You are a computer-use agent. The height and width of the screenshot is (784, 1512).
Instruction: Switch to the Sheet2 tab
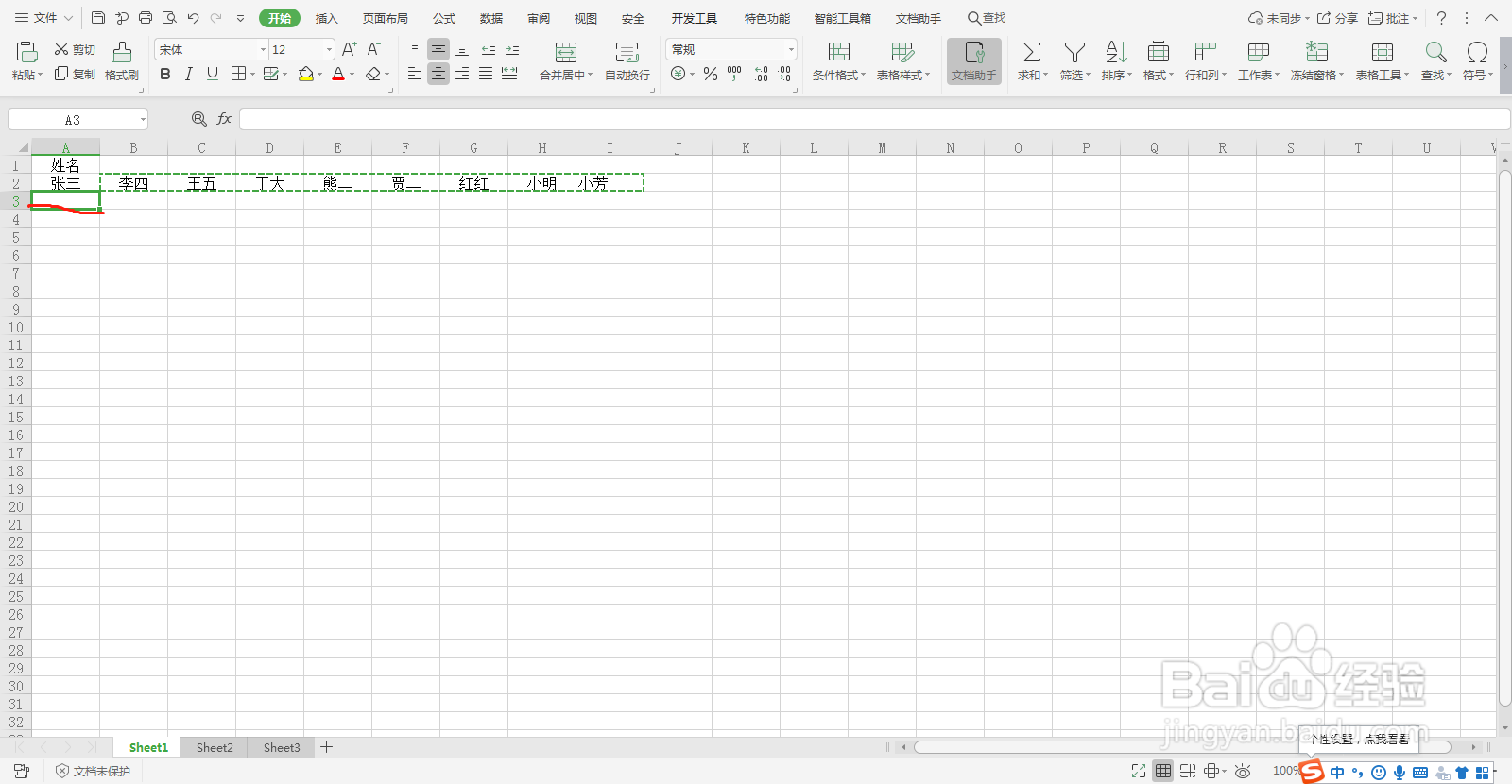click(215, 747)
